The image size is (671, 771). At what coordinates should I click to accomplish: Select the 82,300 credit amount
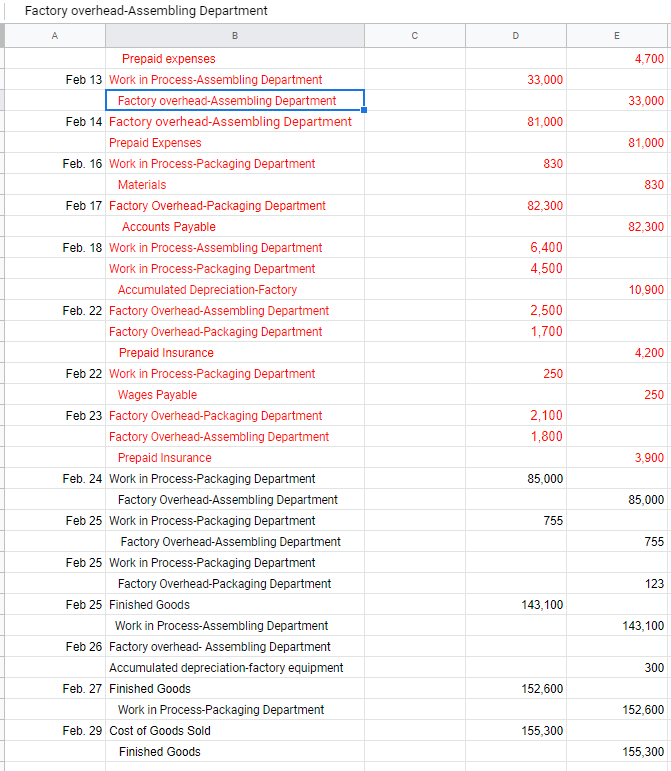point(617,227)
